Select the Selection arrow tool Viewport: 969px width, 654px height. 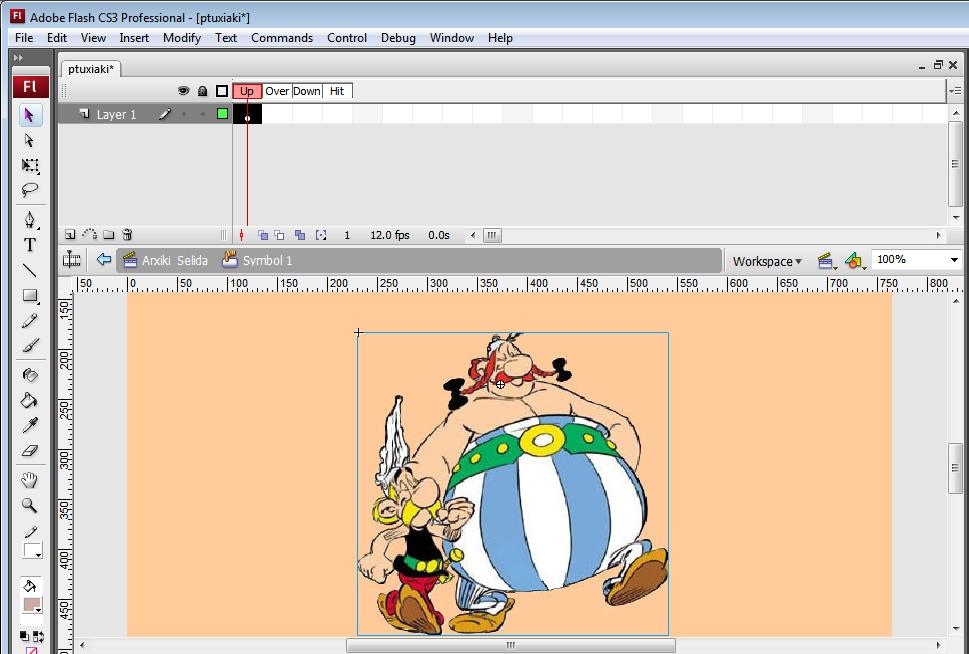point(29,115)
